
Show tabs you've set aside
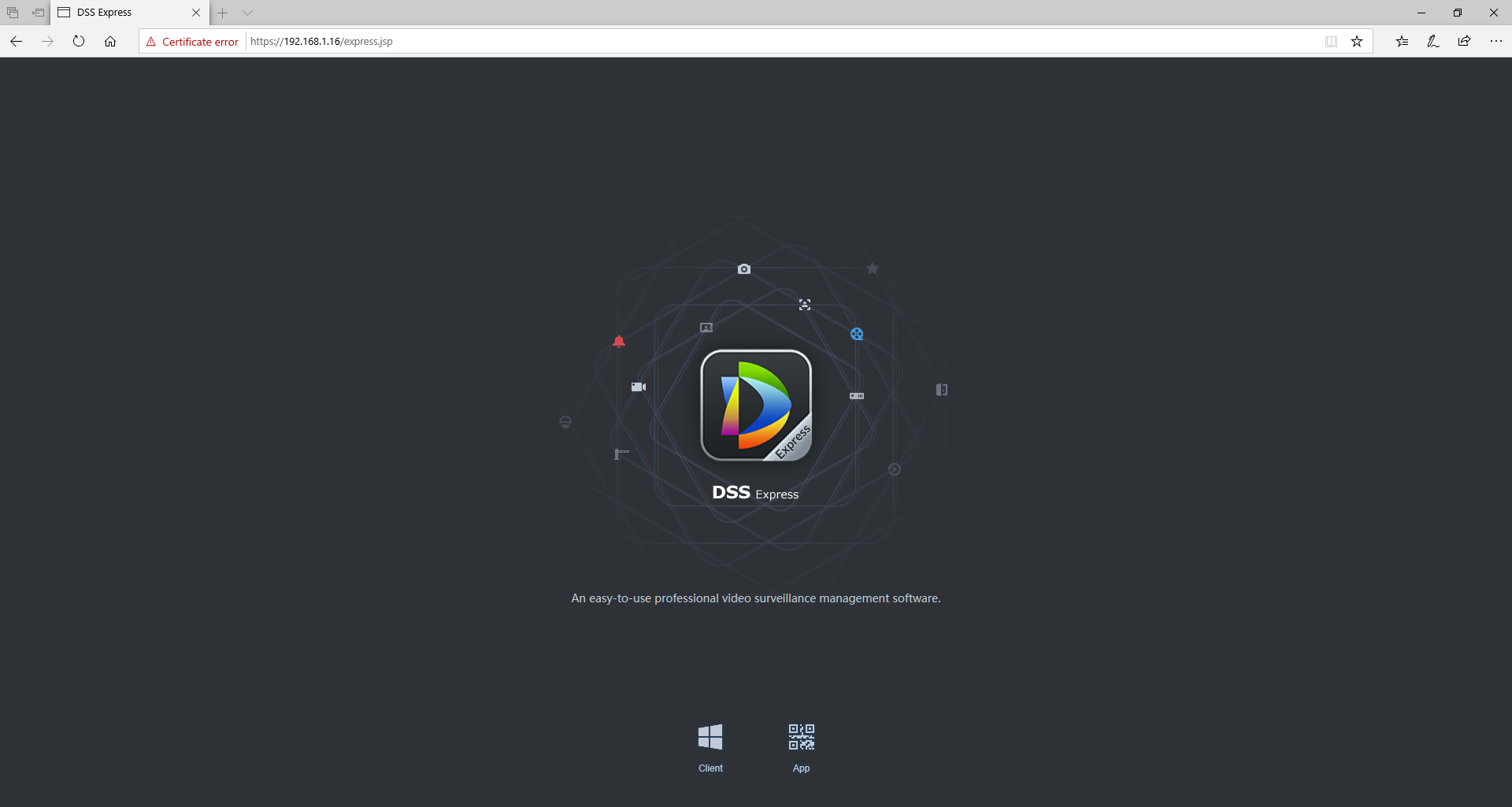coord(13,13)
